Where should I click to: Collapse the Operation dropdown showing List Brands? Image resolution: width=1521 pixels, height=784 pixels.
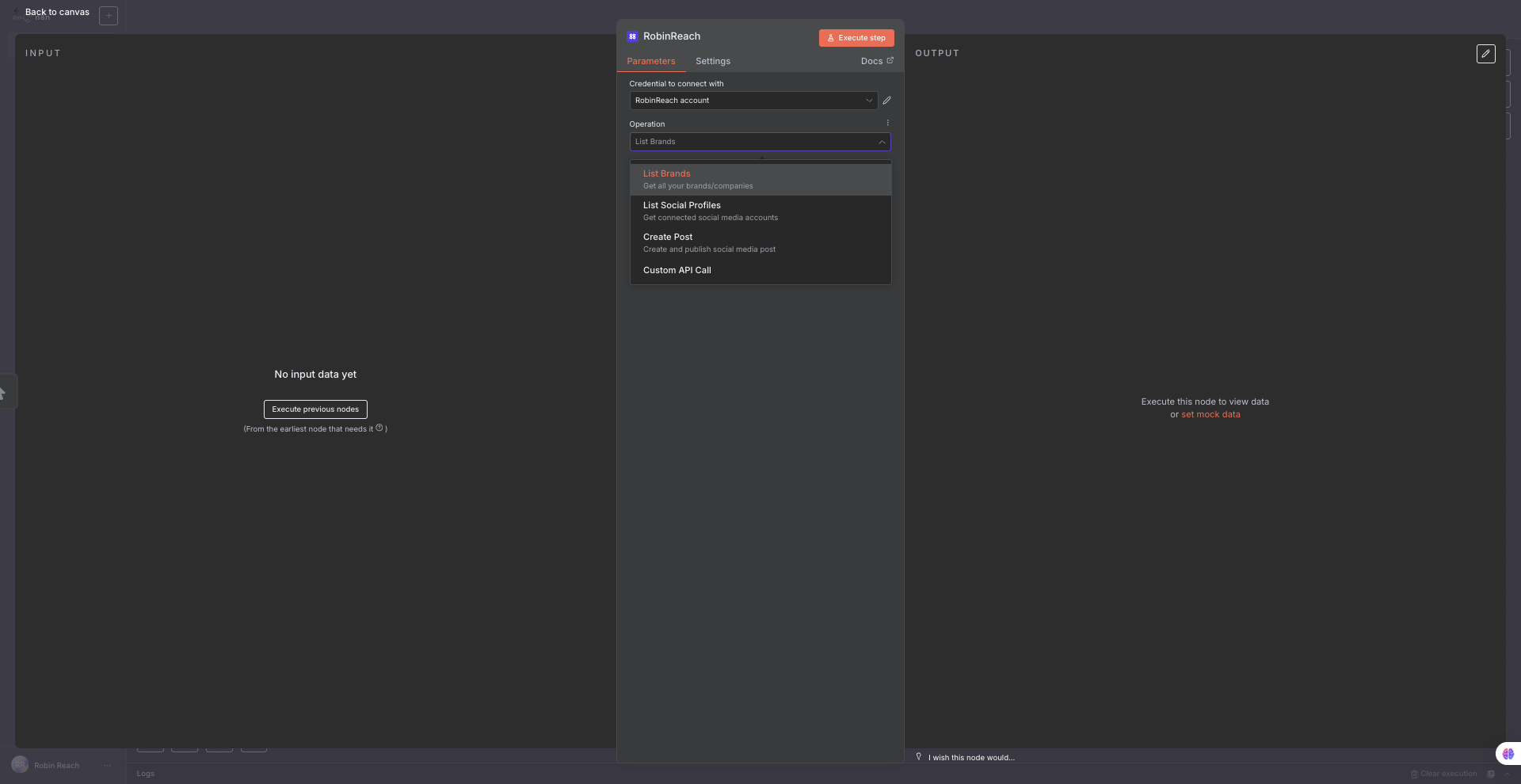760,142
